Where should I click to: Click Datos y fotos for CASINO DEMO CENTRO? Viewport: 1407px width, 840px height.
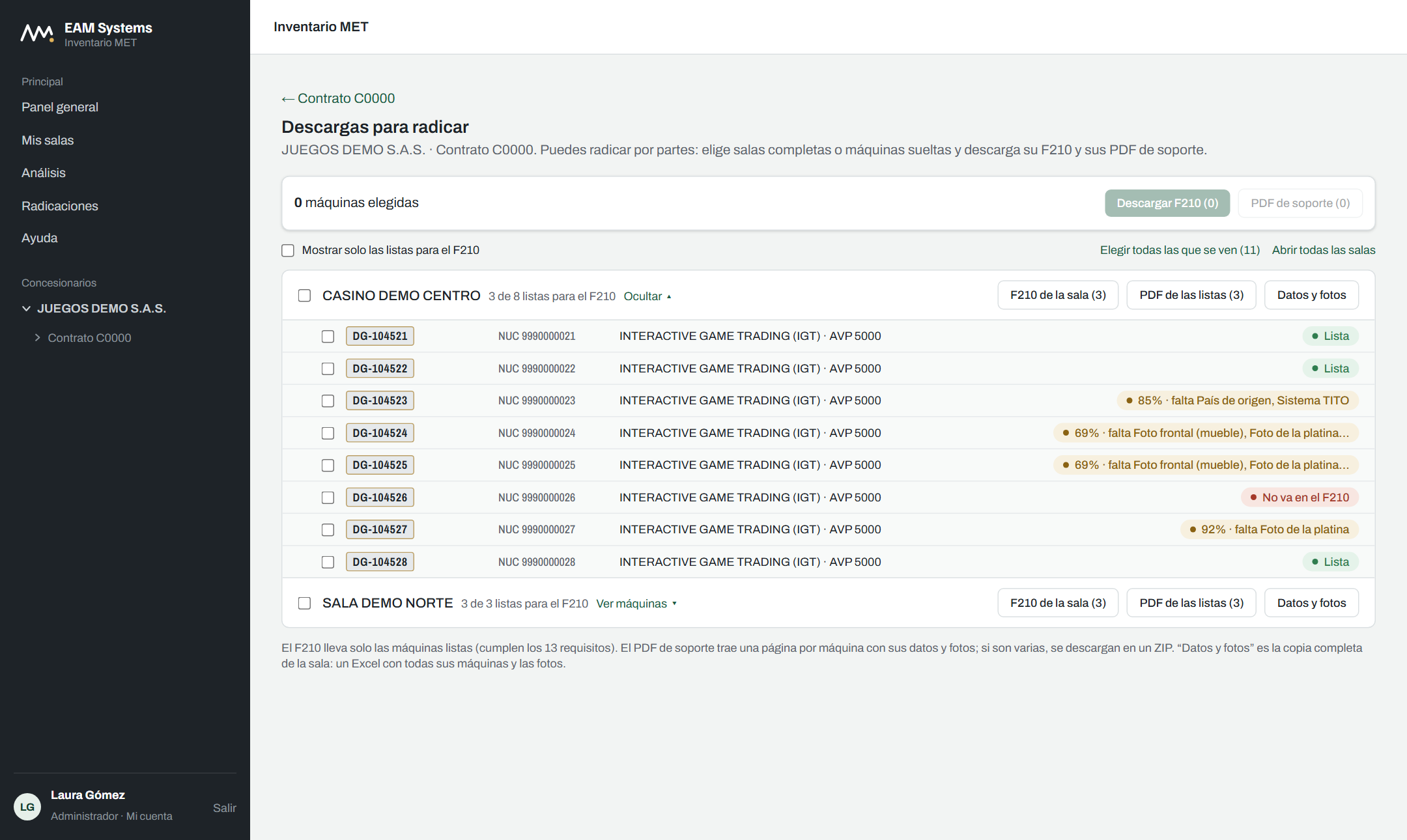[x=1311, y=295]
